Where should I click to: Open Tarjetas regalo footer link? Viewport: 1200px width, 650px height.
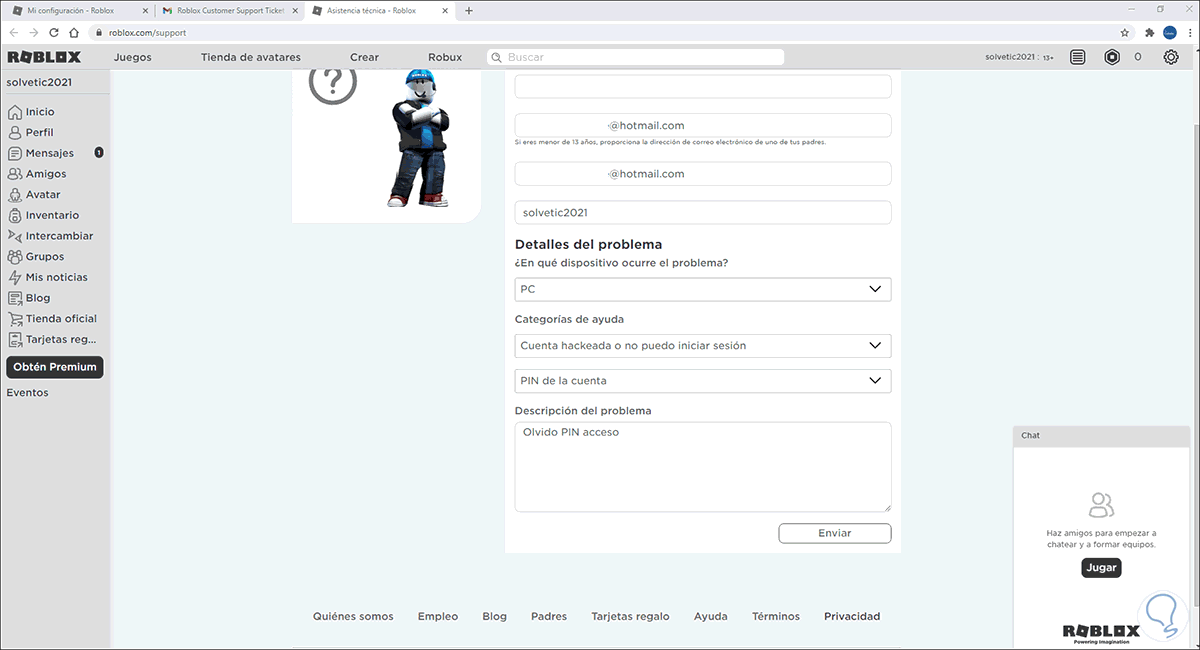(x=630, y=617)
